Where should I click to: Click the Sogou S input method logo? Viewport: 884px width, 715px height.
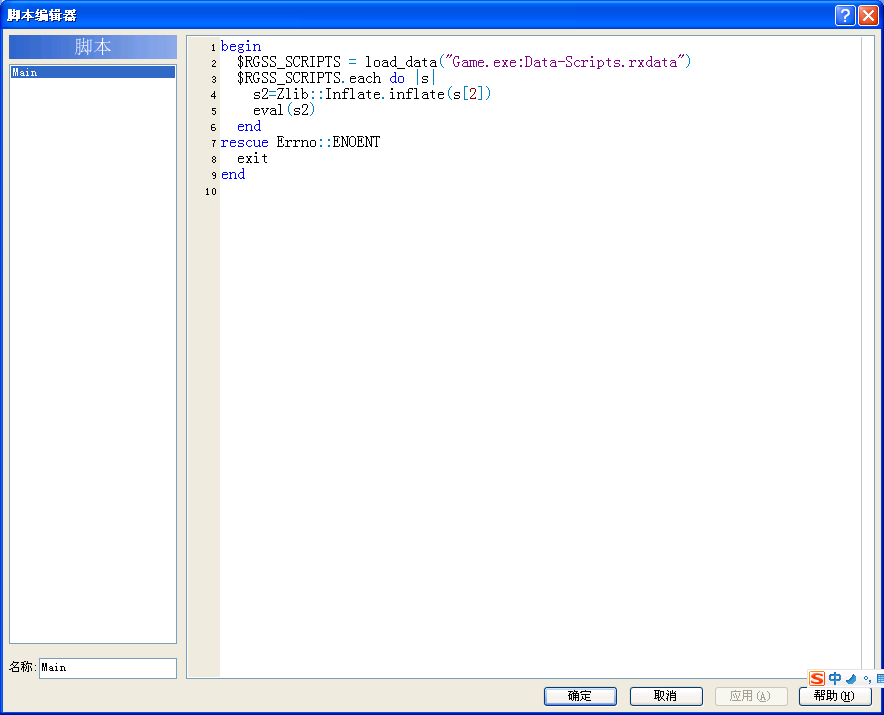click(x=817, y=678)
